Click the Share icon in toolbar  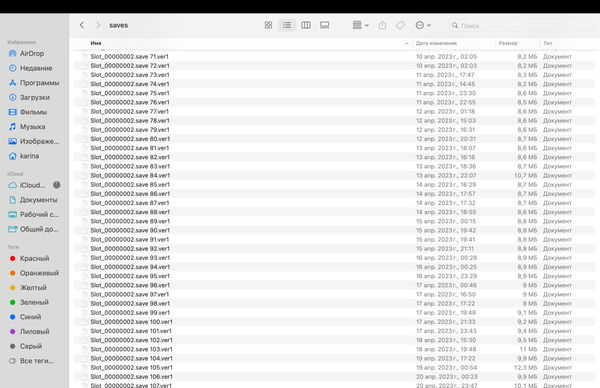pos(382,25)
